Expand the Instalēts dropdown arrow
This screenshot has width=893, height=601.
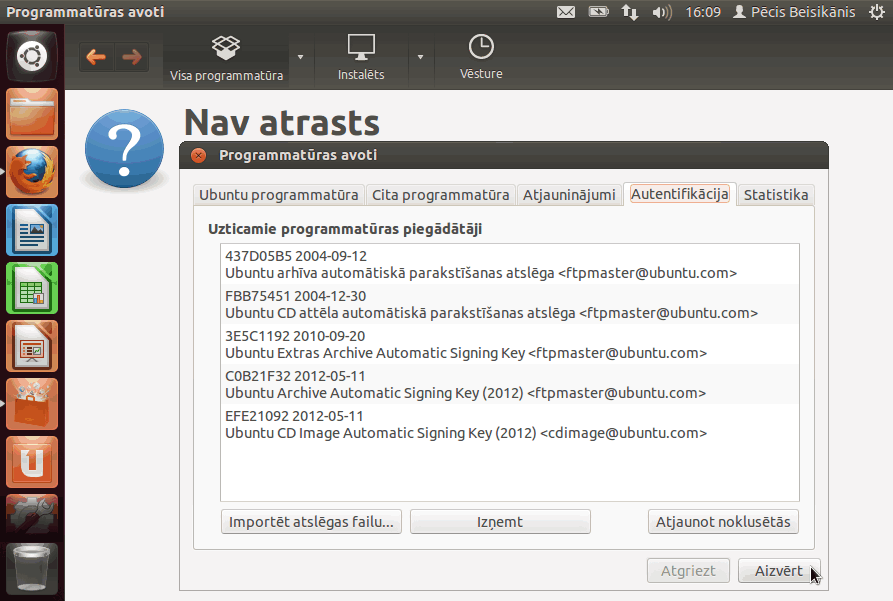[x=420, y=57]
